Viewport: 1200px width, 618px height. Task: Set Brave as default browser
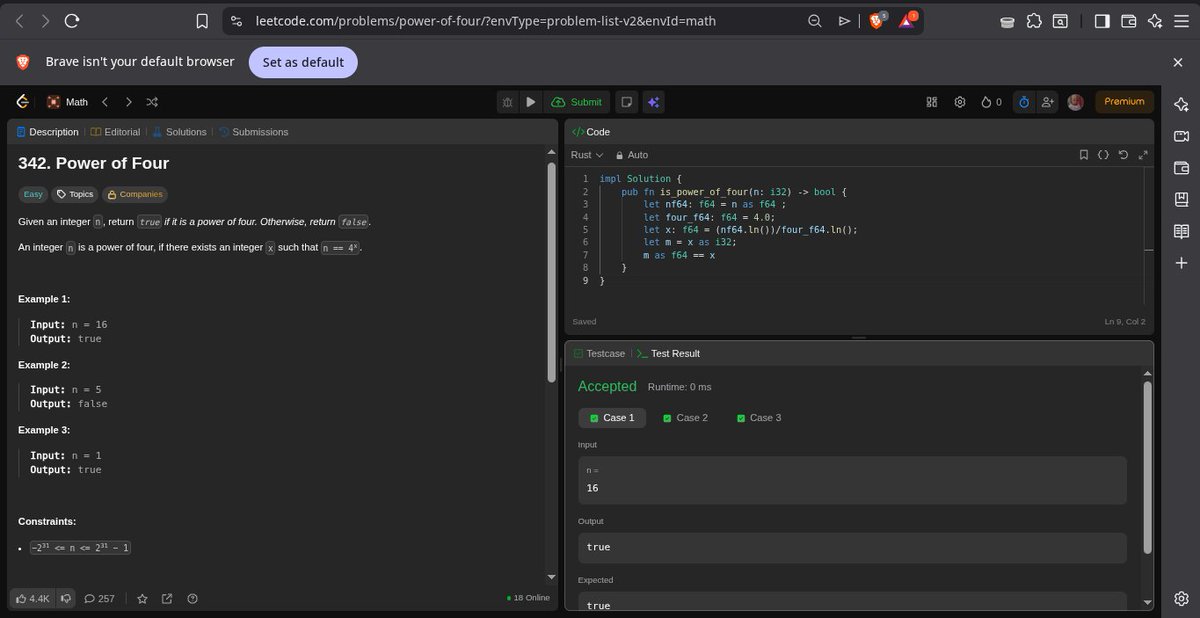click(x=303, y=62)
